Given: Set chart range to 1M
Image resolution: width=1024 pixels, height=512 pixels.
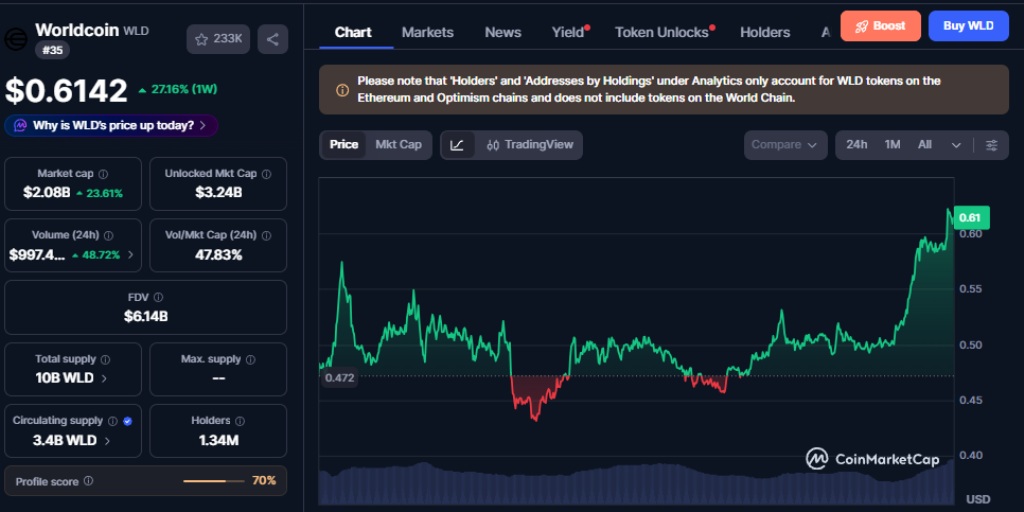Looking at the screenshot, I should (x=892, y=145).
